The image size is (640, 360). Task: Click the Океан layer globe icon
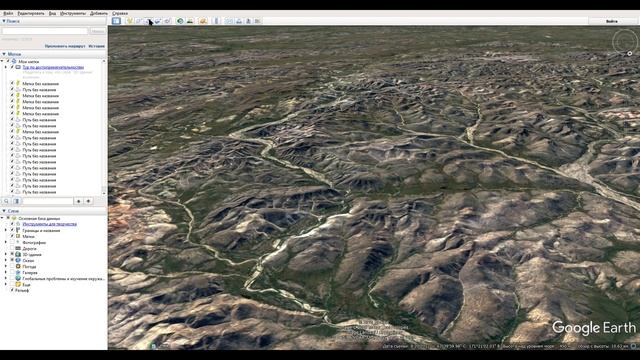(x=18, y=260)
